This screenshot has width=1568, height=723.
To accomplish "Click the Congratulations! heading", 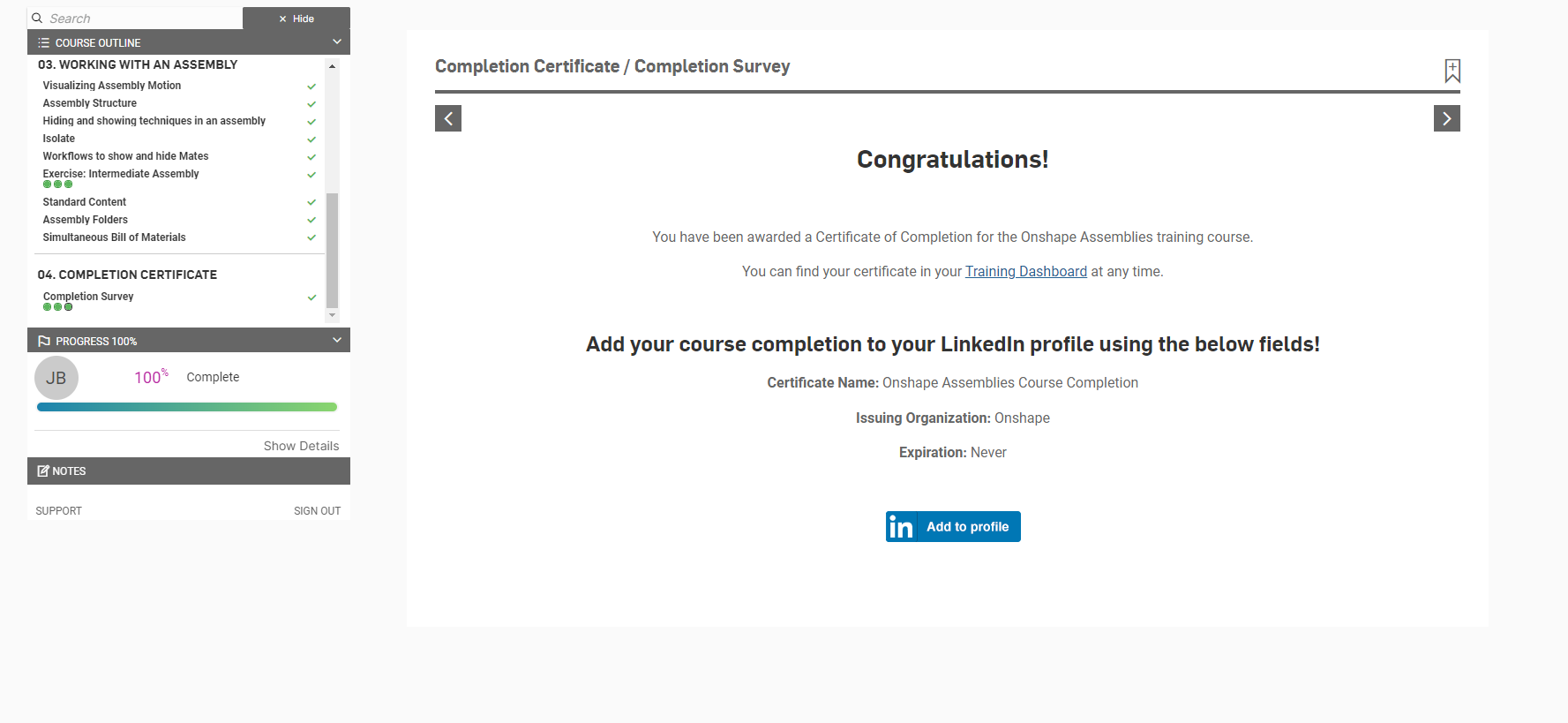I will point(953,159).
